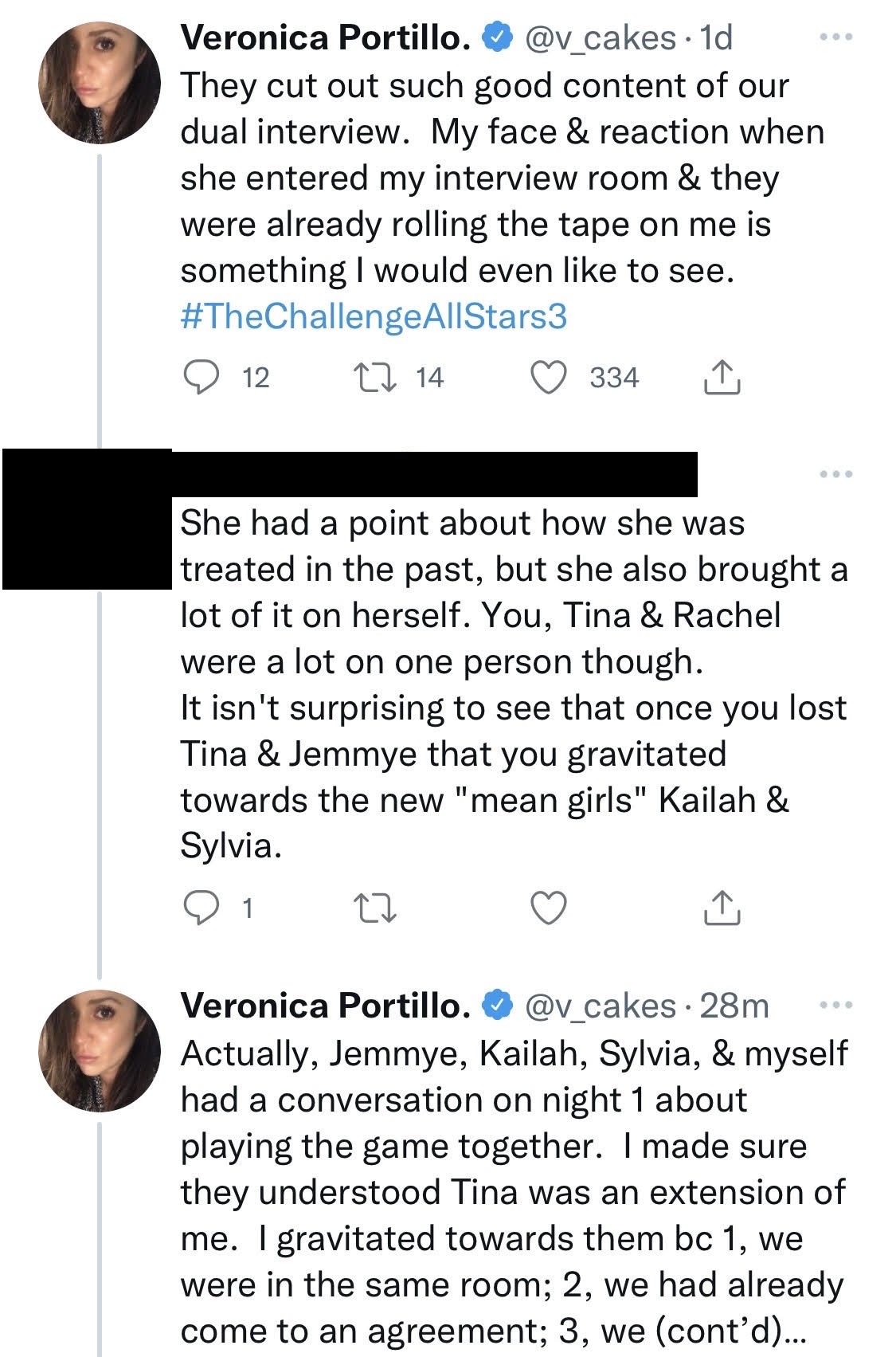Open the #TheChallengeAllStars3 hashtag
Screen dimensions: 896x1357
tap(374, 316)
